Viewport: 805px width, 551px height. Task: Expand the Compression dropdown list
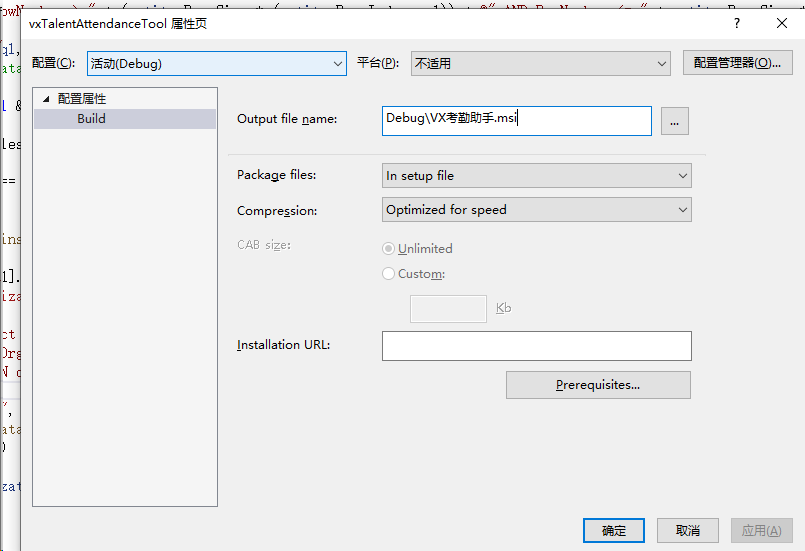point(536,210)
